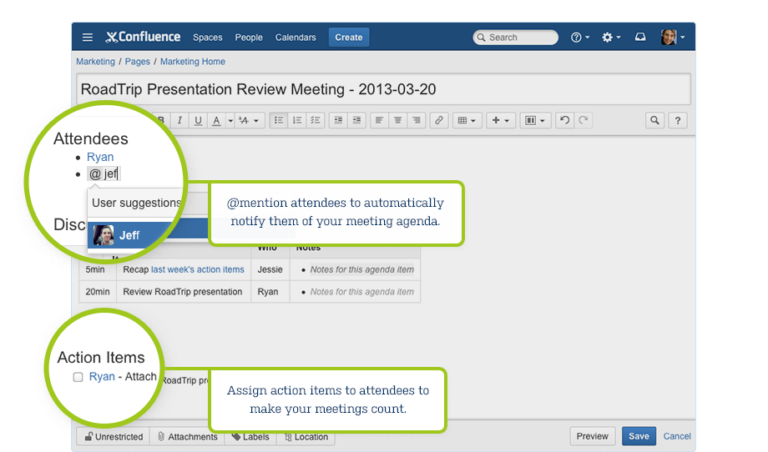Undo the last edit
Viewport: 768px width, 452px height.
coord(565,120)
